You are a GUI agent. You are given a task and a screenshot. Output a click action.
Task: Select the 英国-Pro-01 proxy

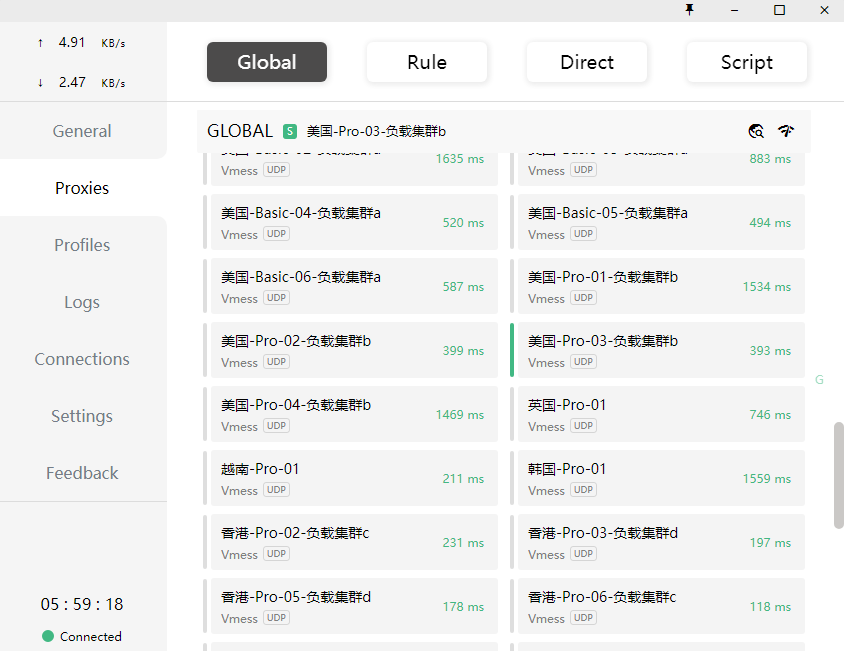tap(658, 414)
